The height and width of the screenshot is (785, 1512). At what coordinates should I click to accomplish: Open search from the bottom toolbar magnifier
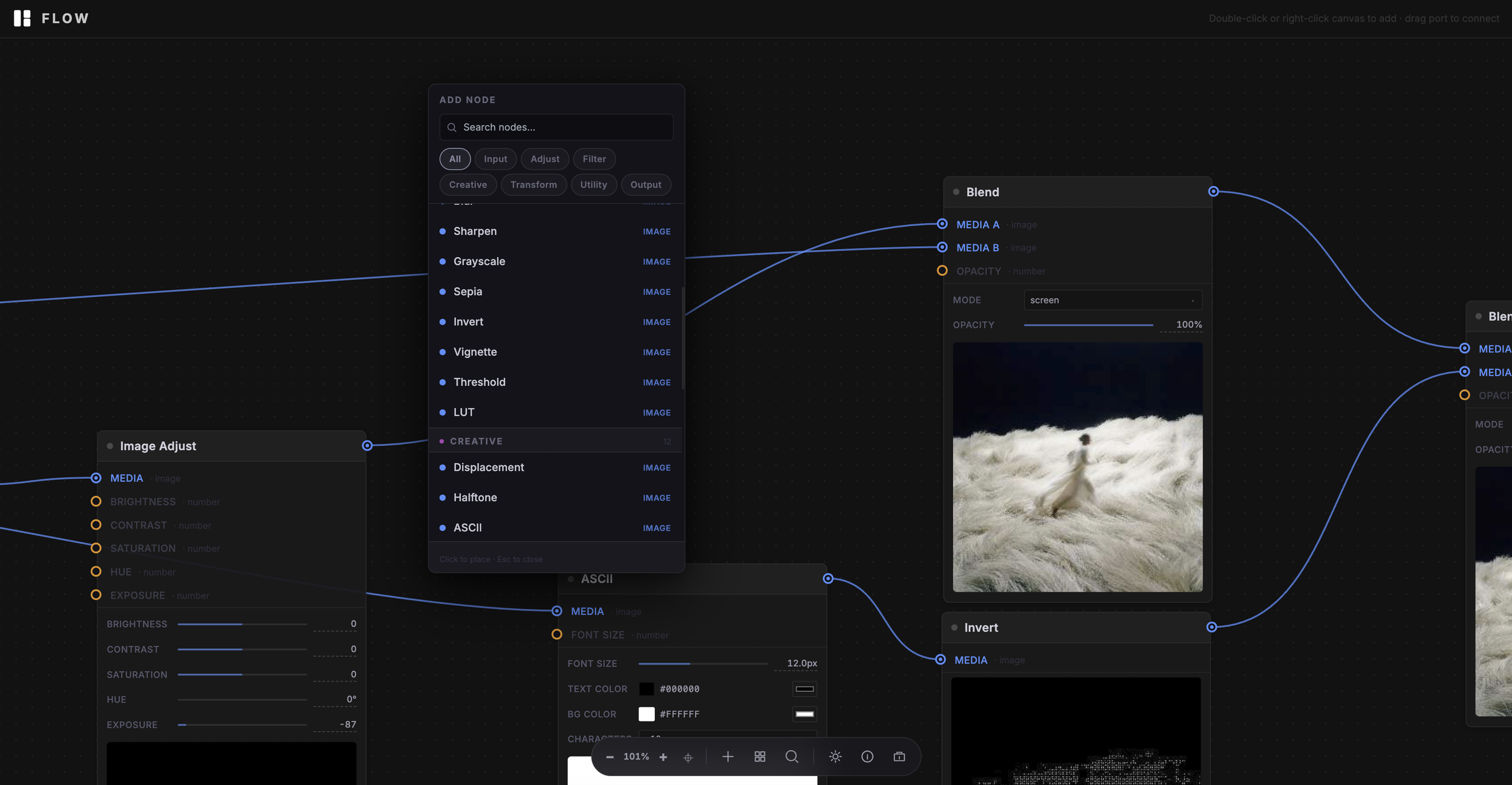[x=792, y=757]
